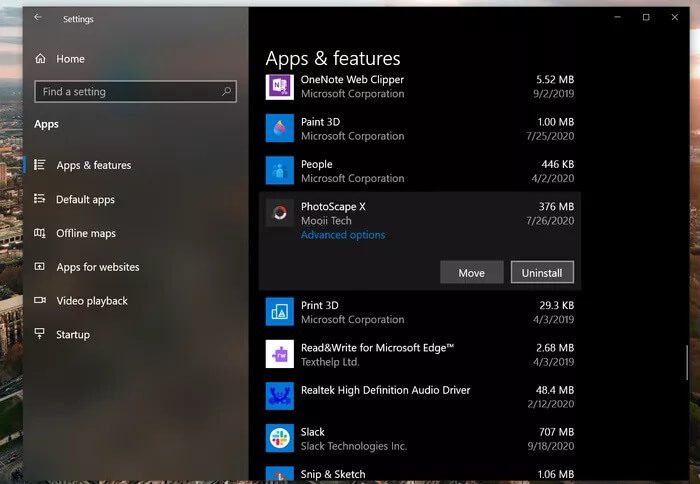Viewport: 700px width, 484px height.
Task: Click the Slack Technologies Inc. publisher text
Action: pyautogui.click(x=354, y=446)
